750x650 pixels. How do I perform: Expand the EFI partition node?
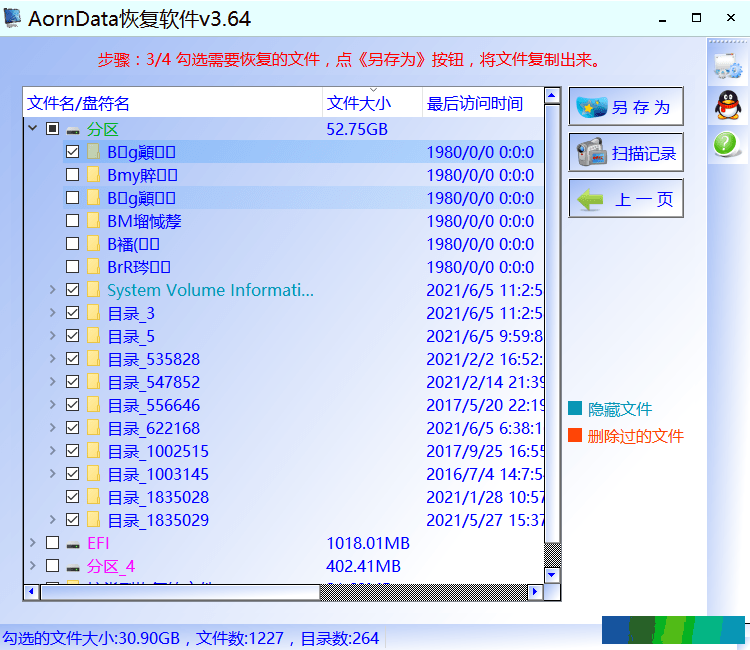point(33,542)
